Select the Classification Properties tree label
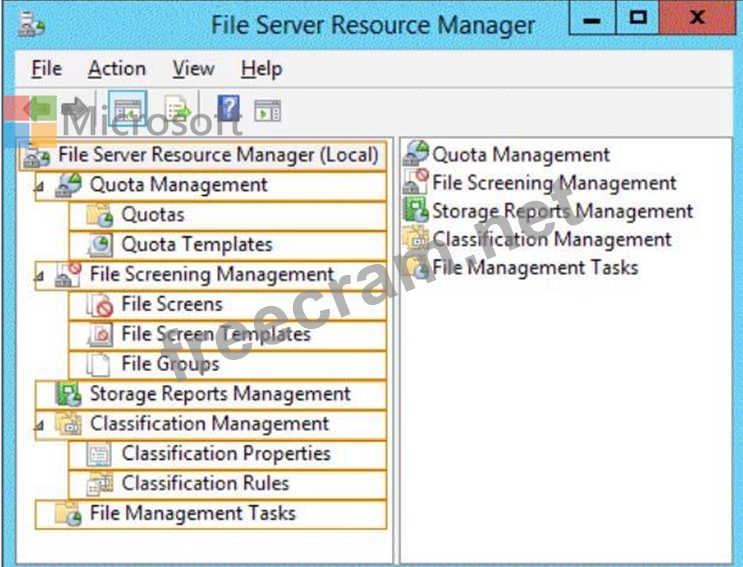Viewport: 743px width, 567px height. click(x=226, y=454)
